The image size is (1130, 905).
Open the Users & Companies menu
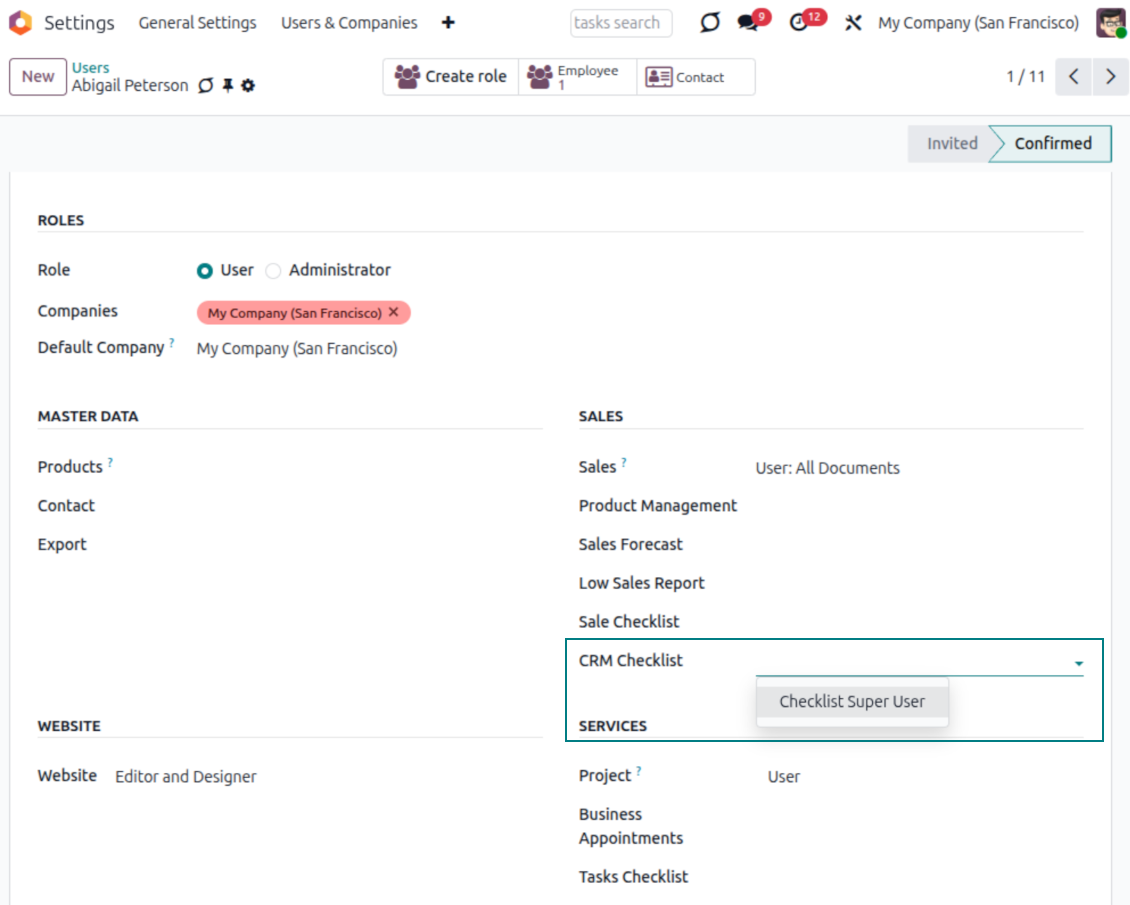[x=349, y=23]
